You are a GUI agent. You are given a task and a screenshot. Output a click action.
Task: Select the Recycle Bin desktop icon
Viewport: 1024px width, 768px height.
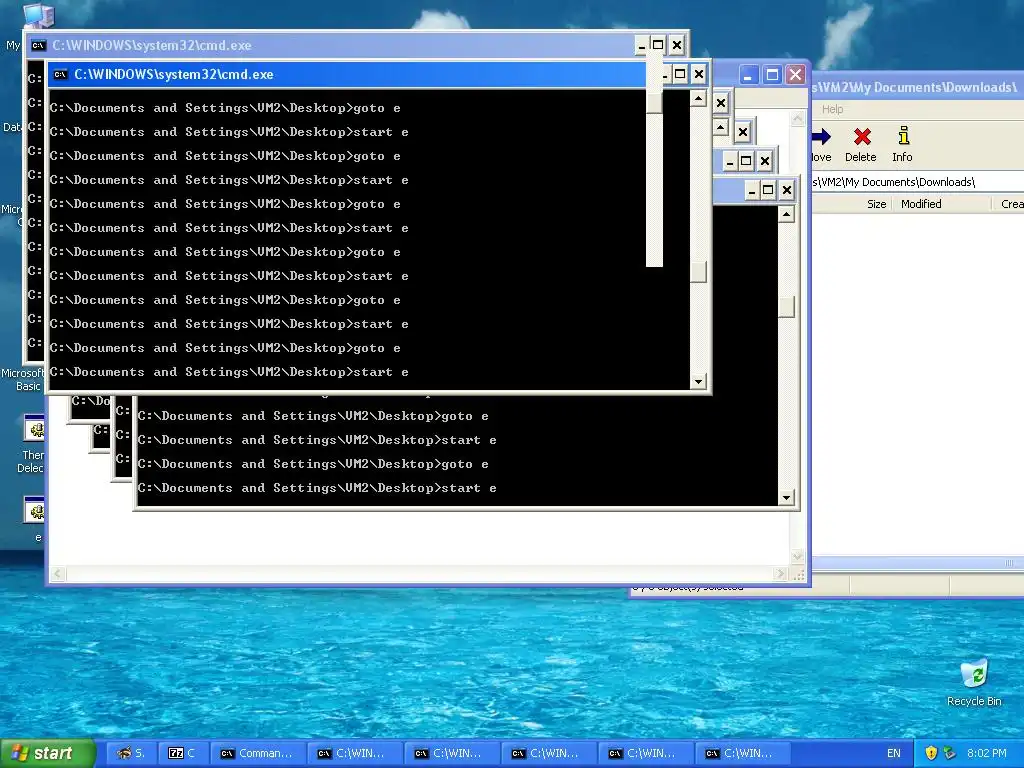tap(974, 684)
